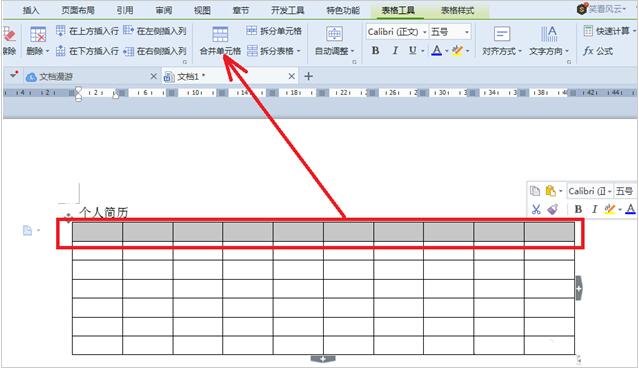The height and width of the screenshot is (369, 639).
Task: Open Calibri font dropdown in mini toolbar
Action: click(x=610, y=191)
